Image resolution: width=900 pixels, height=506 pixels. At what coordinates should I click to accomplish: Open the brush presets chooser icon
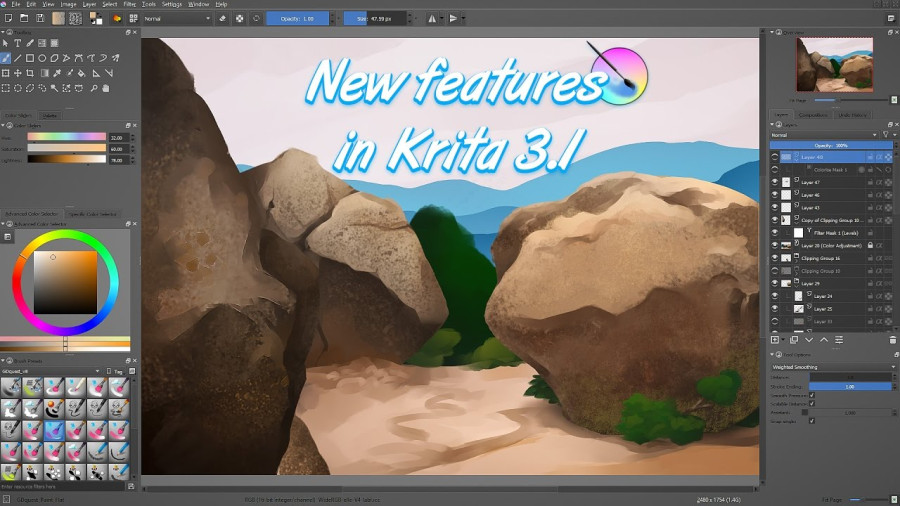pos(133,18)
